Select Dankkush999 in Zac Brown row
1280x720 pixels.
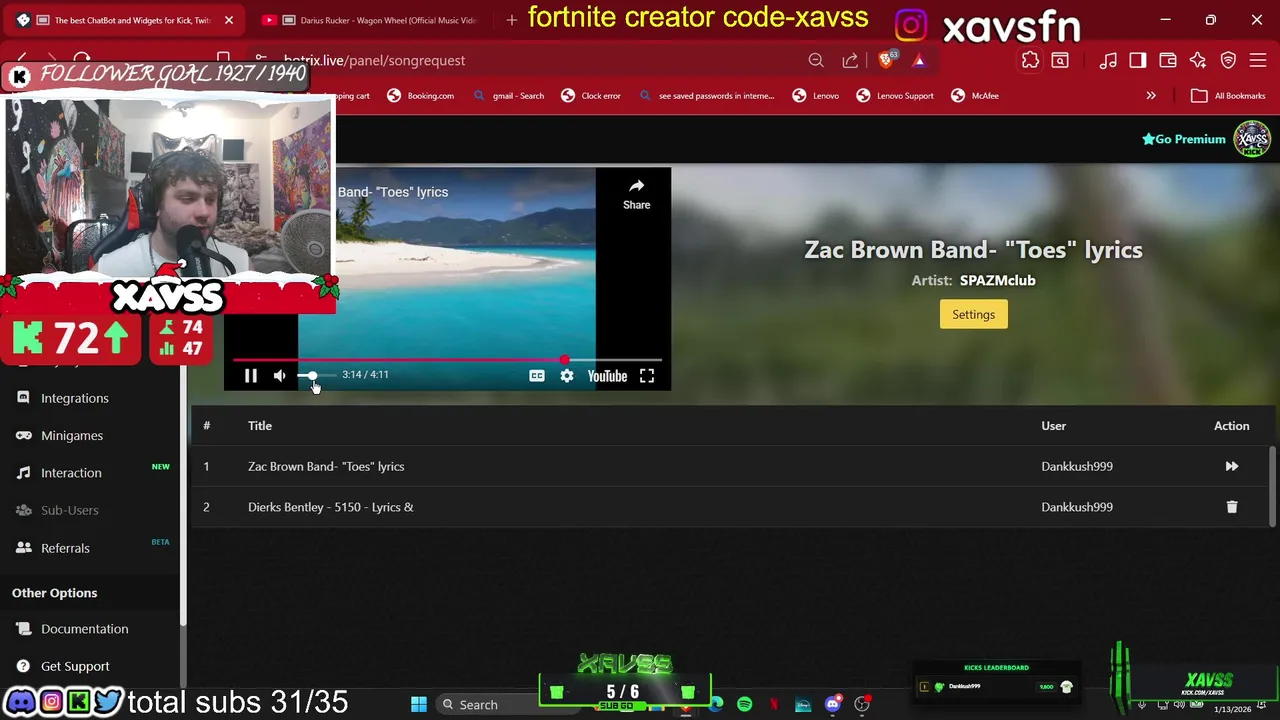[1077, 466]
